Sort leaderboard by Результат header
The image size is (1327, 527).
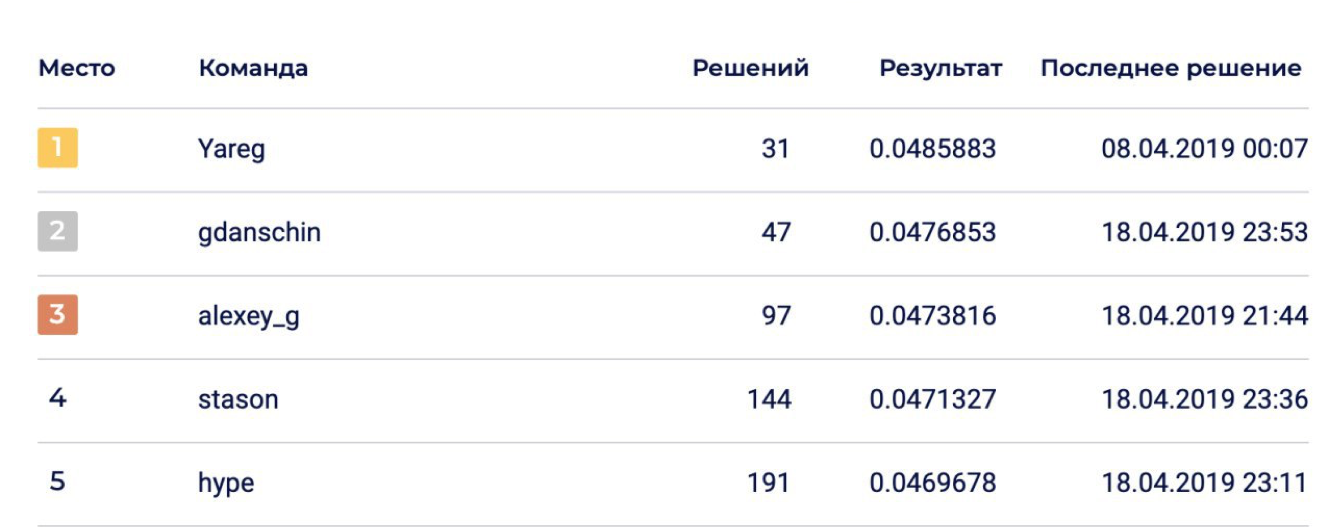coord(940,69)
